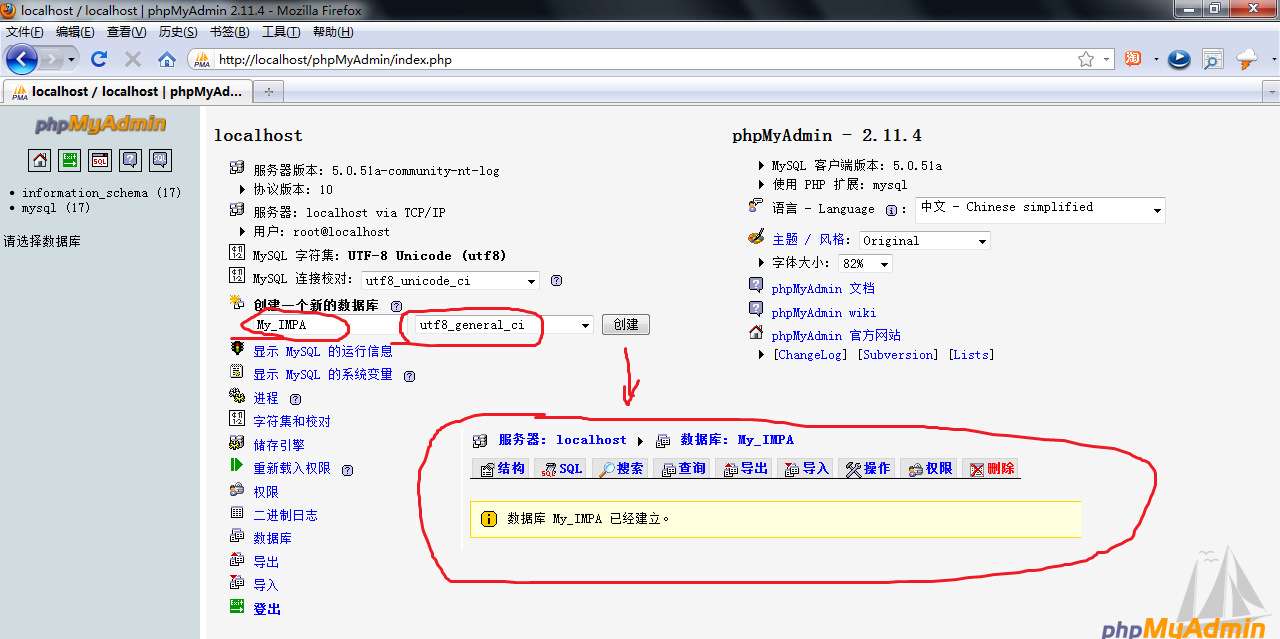Click the 主题 / 风格 link

pyautogui.click(x=810, y=240)
